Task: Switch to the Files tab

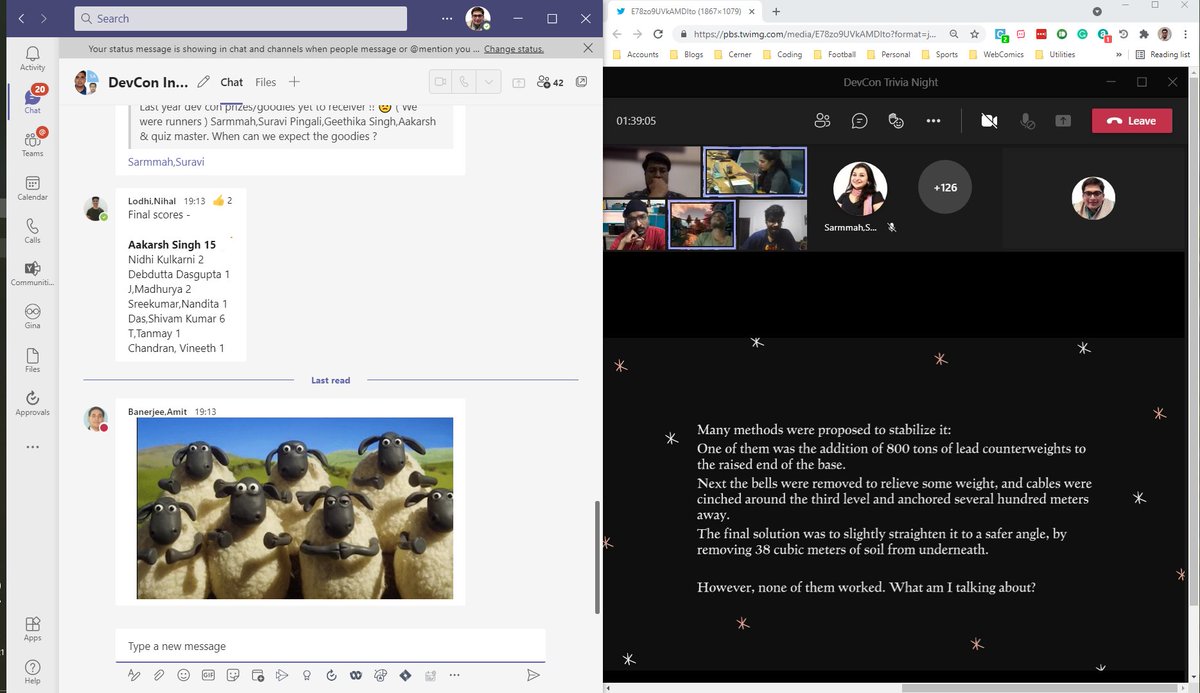Action: pyautogui.click(x=265, y=82)
